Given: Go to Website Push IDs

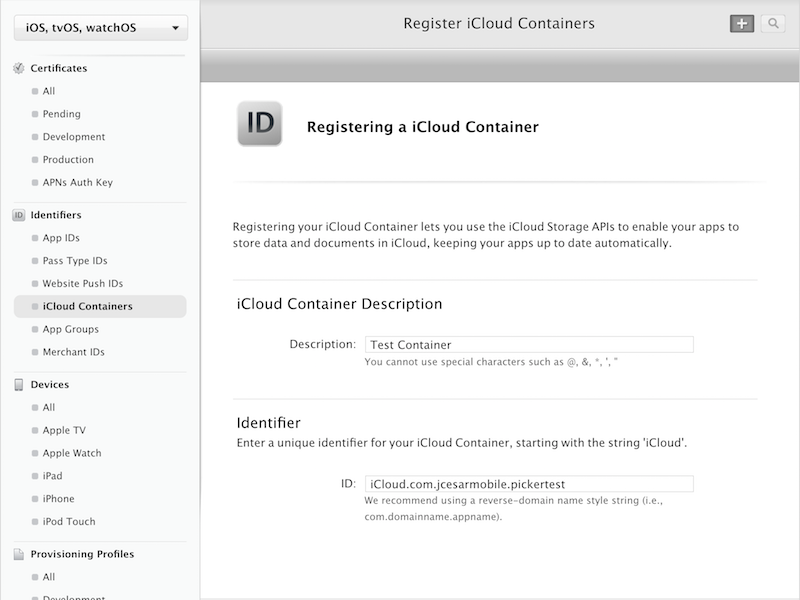Looking at the screenshot, I should pyautogui.click(x=83, y=284).
